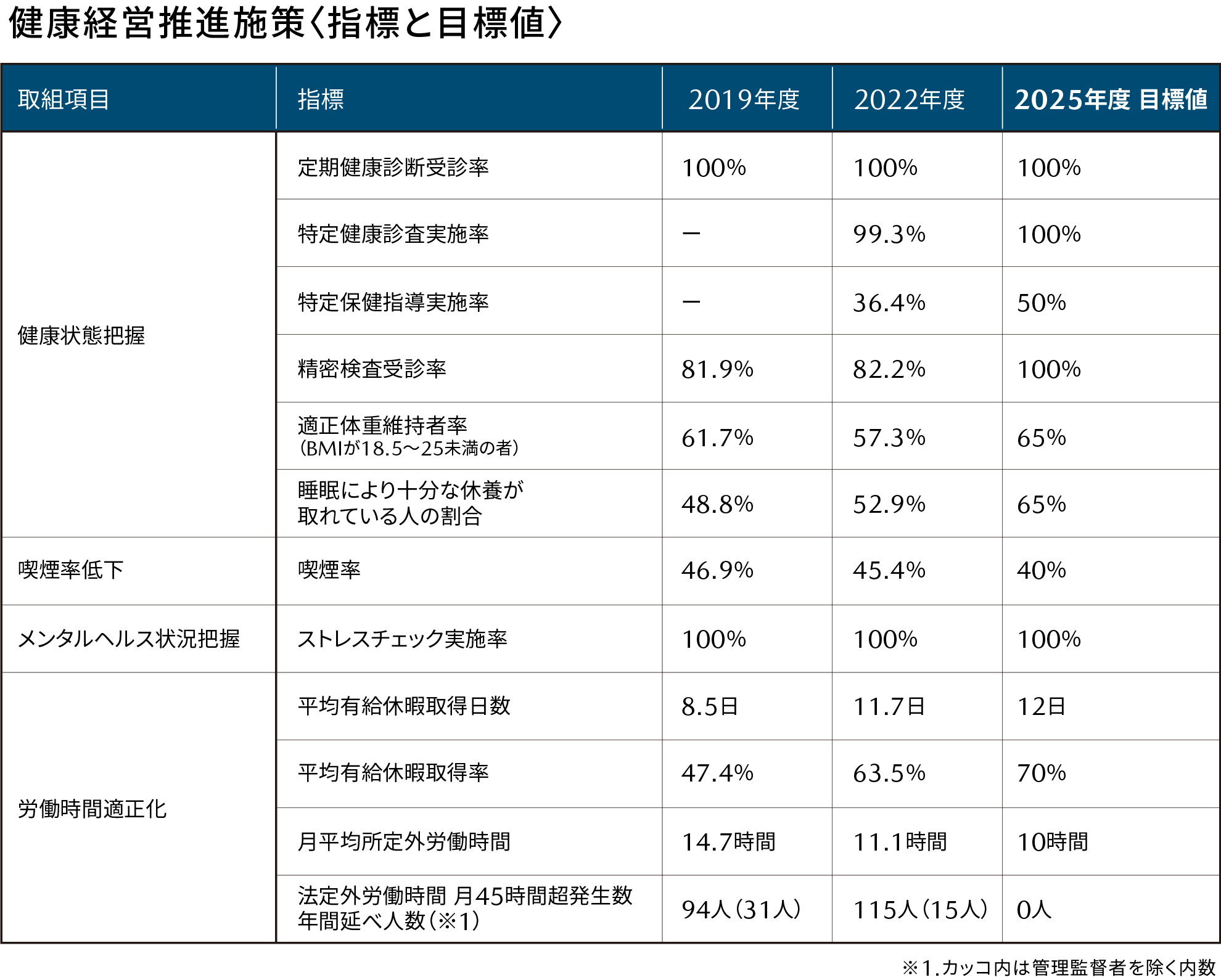The height and width of the screenshot is (980, 1221).
Task: Select the 81.9% value
Action: [x=718, y=369]
